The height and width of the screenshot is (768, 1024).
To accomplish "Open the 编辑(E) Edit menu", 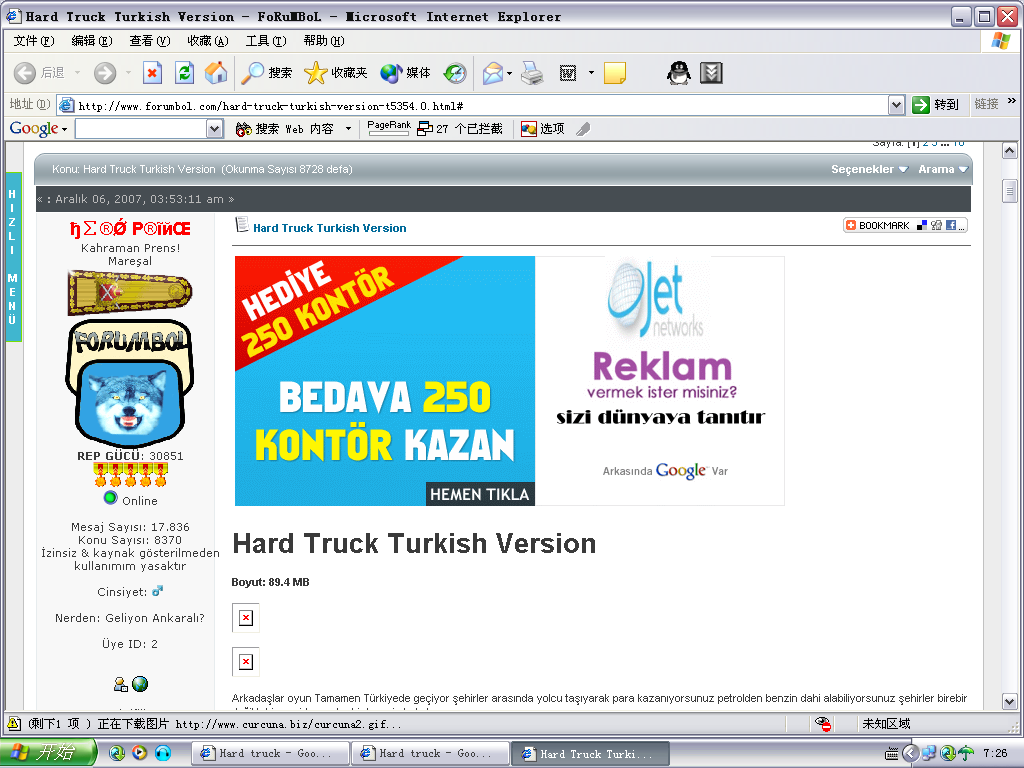I will tap(91, 40).
